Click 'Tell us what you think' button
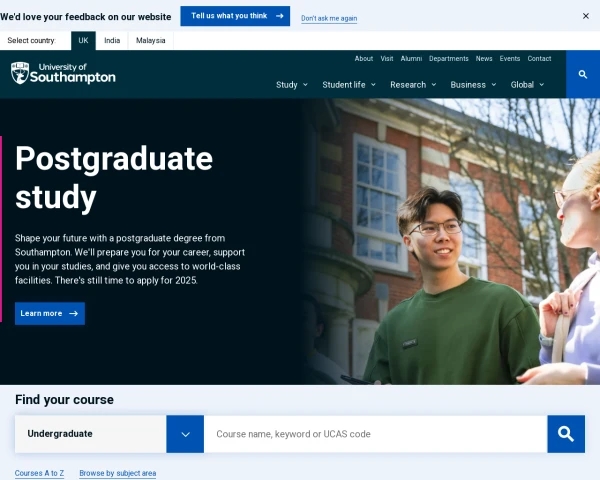Viewport: 600px width, 480px height. (x=235, y=16)
